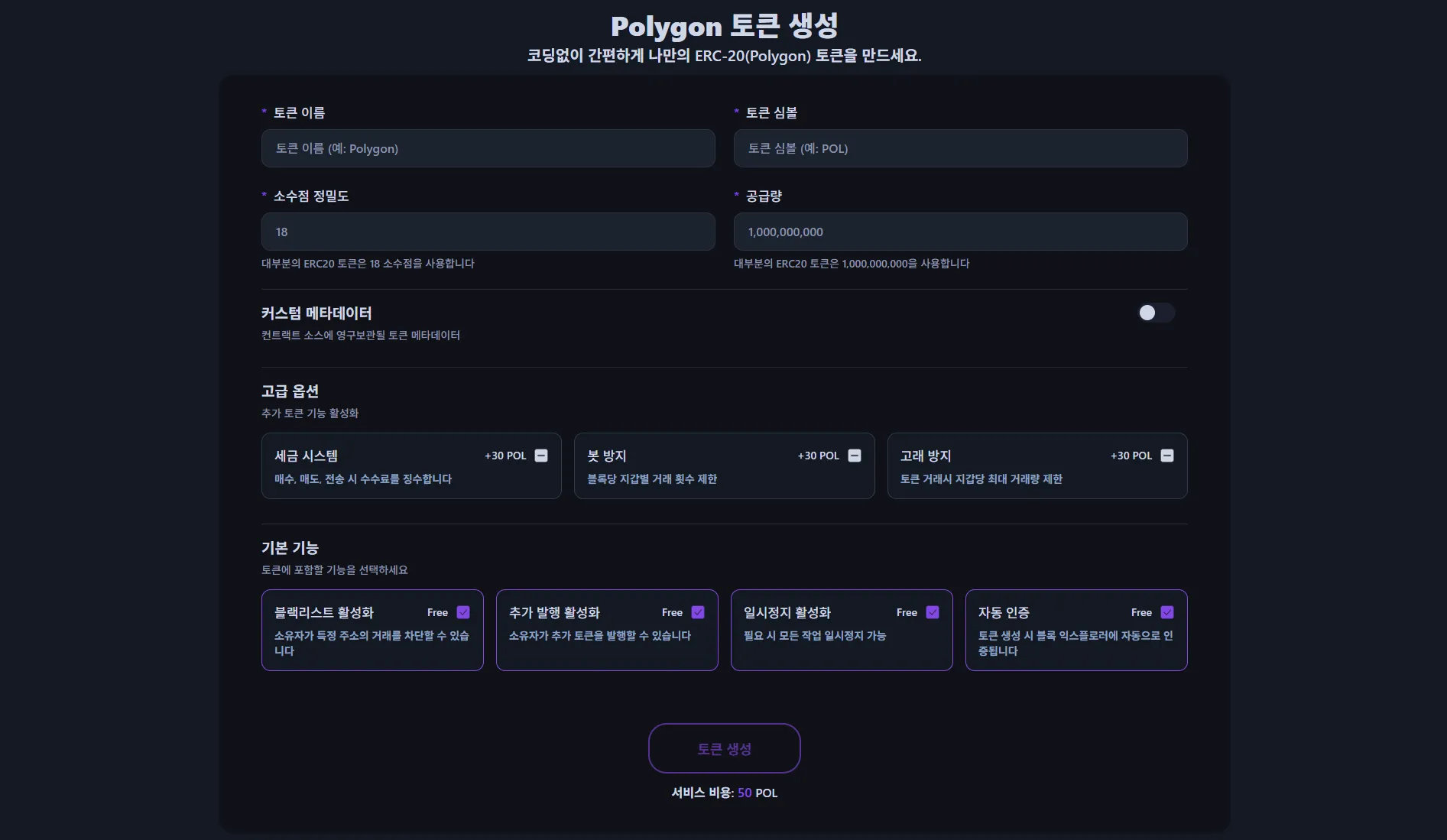Viewport: 1447px width, 840px height.
Task: Click the Polygon 토큰 생성 page heading
Action: coord(724,26)
